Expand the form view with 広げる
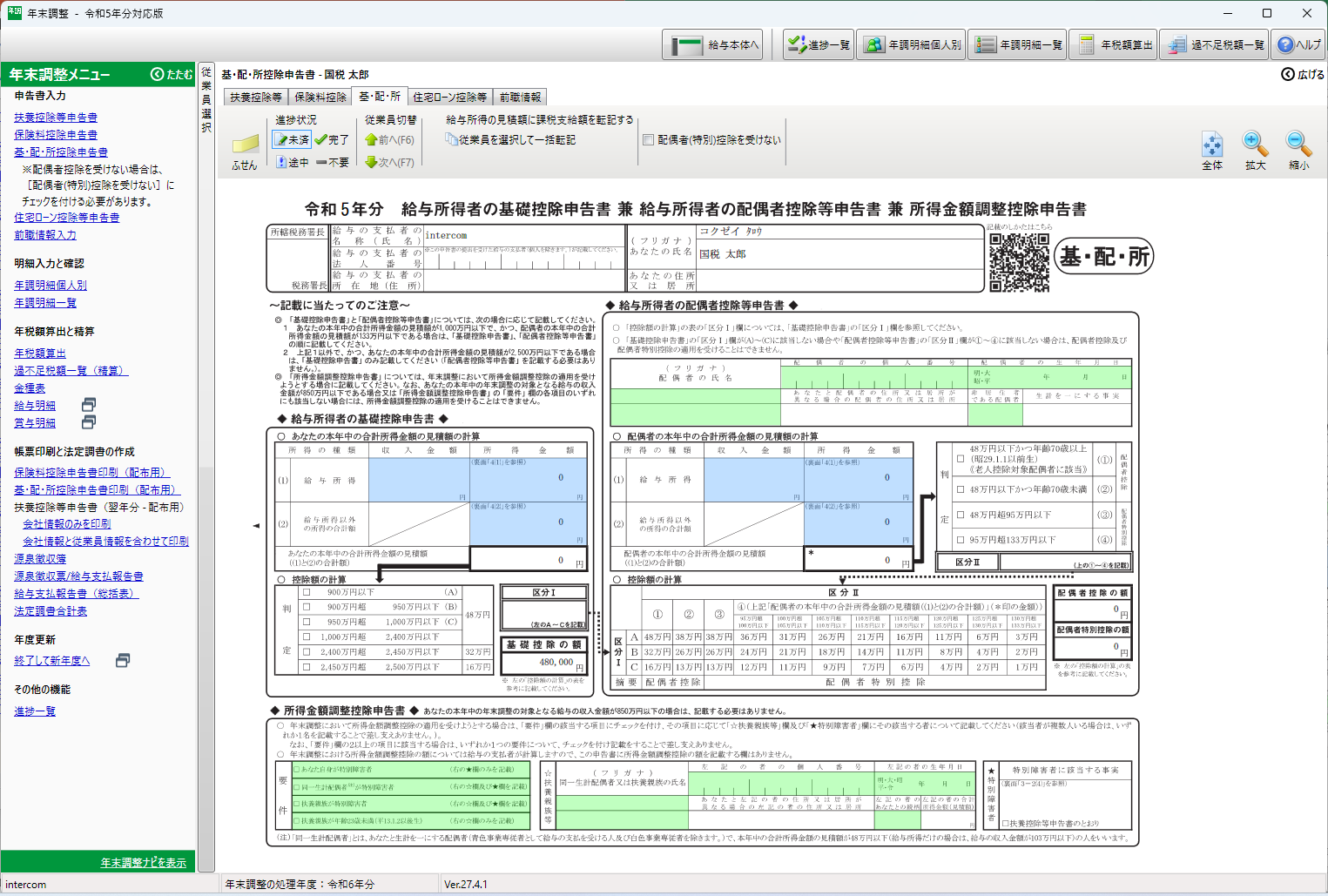 pyautogui.click(x=1302, y=75)
